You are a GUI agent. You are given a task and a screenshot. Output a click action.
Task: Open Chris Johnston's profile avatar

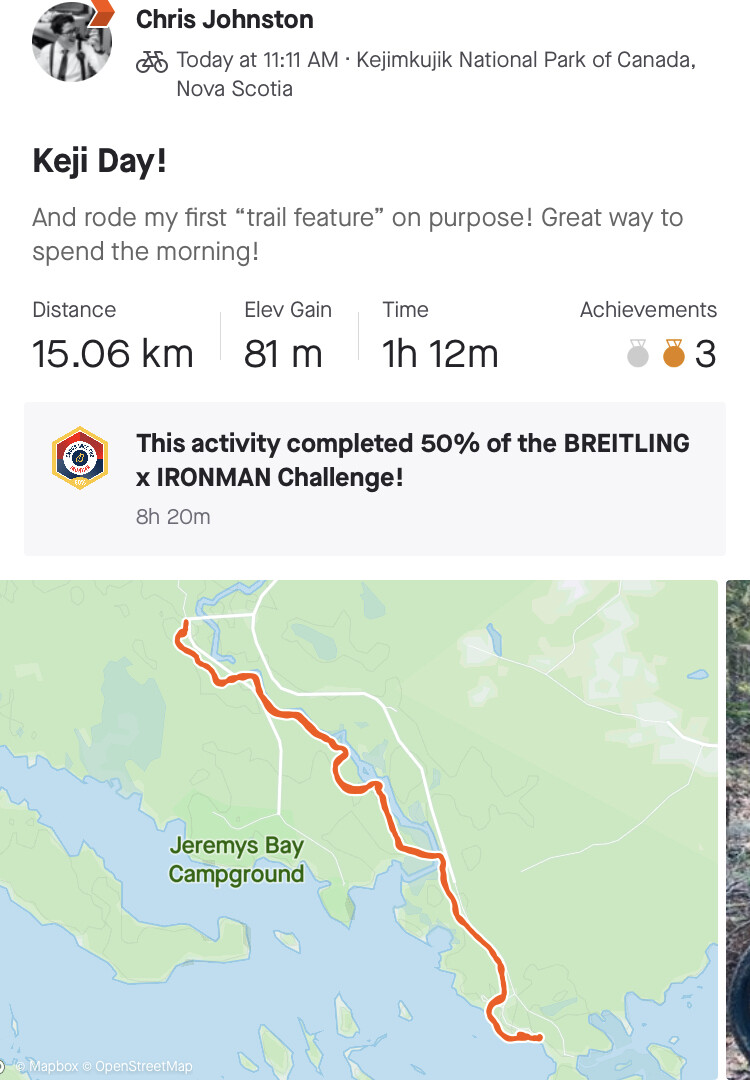pyautogui.click(x=70, y=41)
